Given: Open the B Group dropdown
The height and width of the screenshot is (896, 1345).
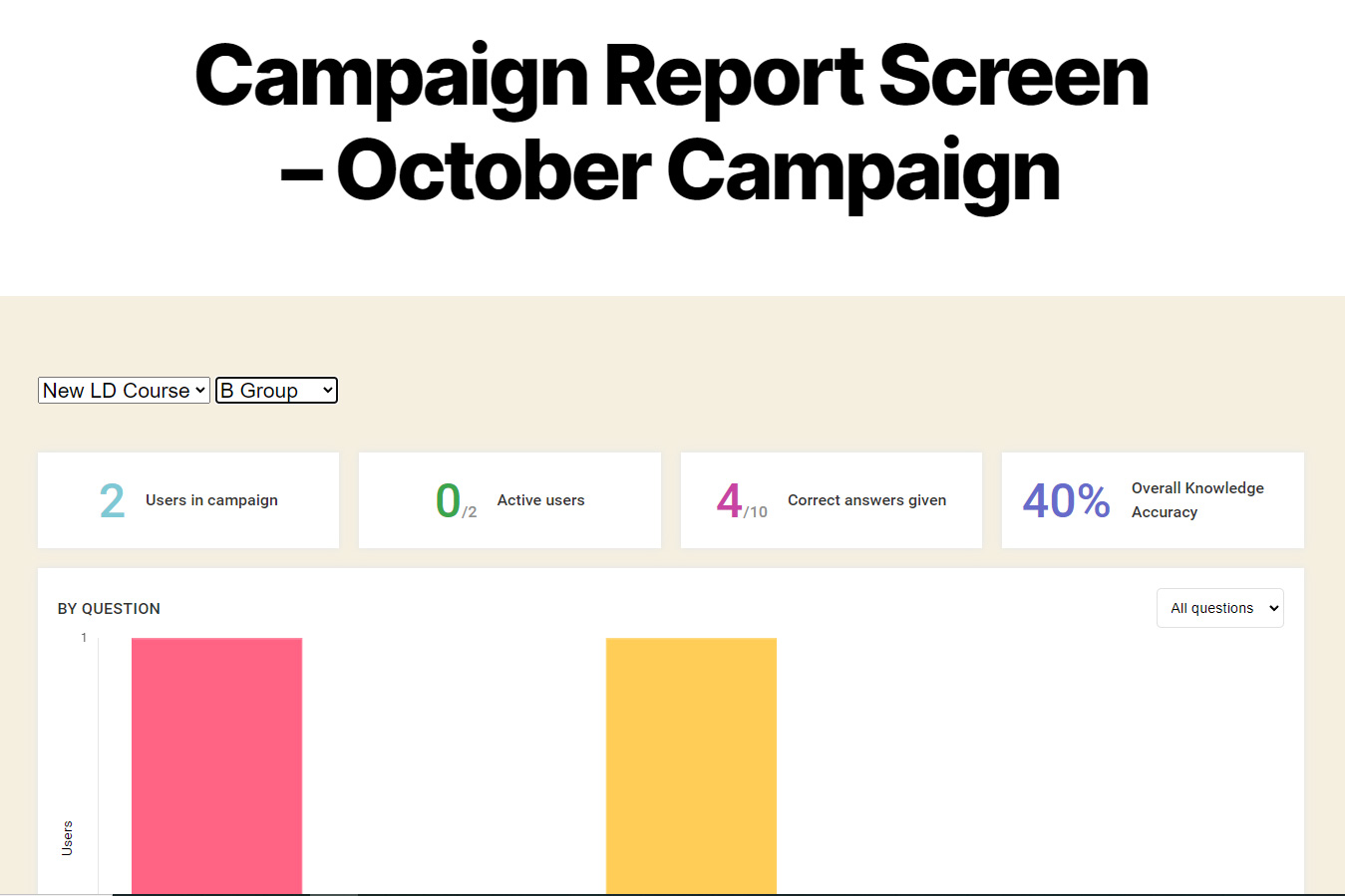Looking at the screenshot, I should (276, 391).
